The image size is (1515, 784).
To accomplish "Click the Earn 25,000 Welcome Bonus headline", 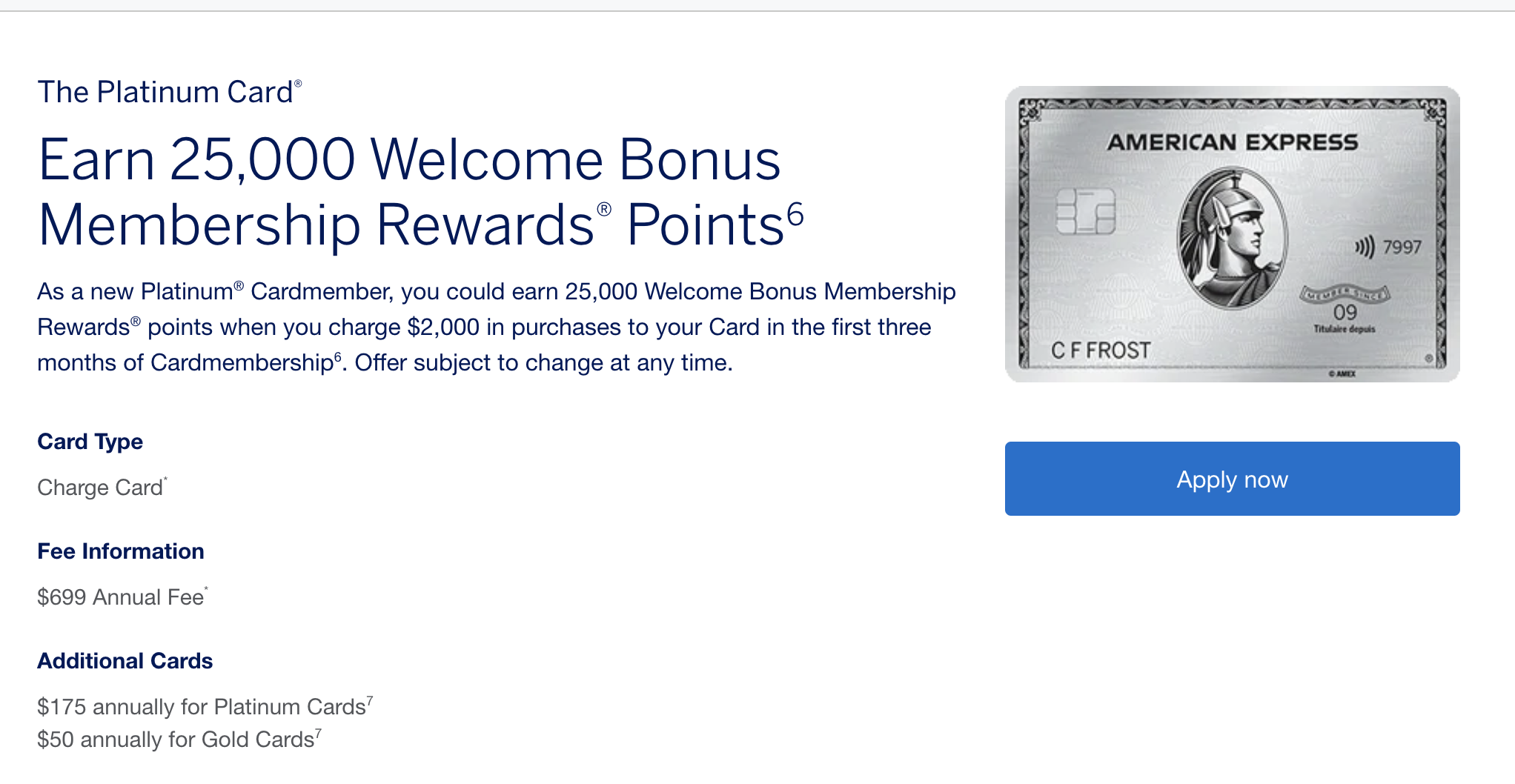I will (420, 191).
